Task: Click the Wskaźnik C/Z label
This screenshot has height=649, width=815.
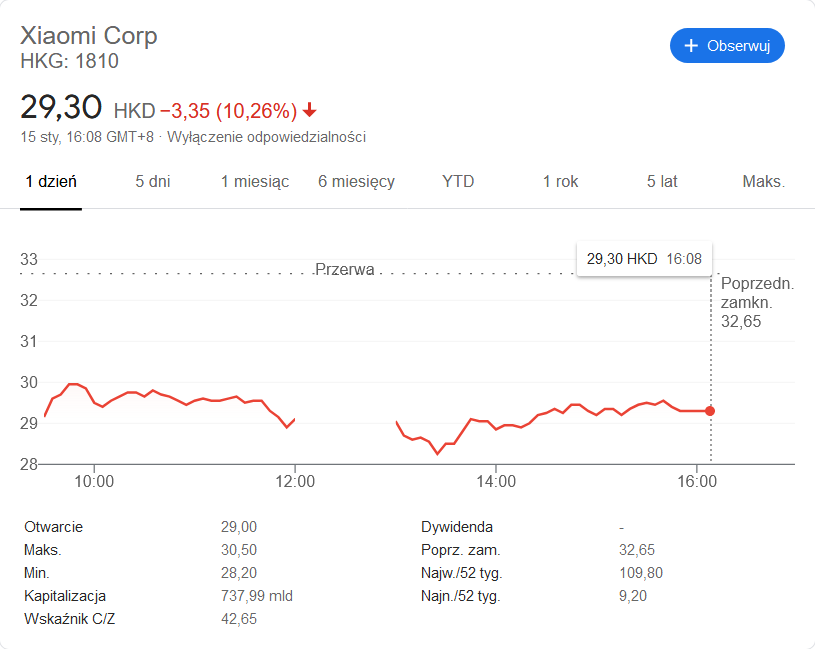Action: (70, 619)
